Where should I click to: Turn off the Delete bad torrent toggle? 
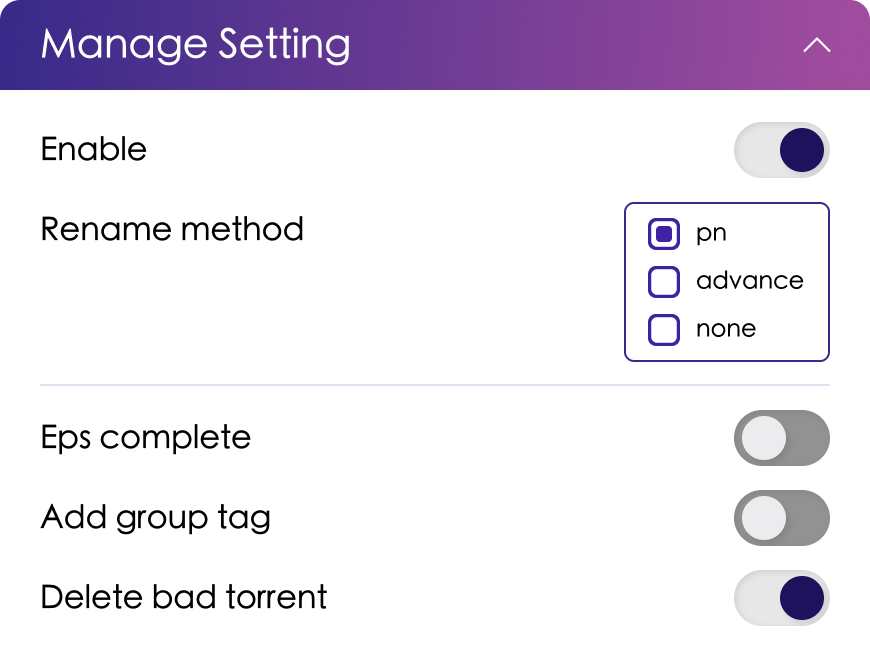pos(781,598)
